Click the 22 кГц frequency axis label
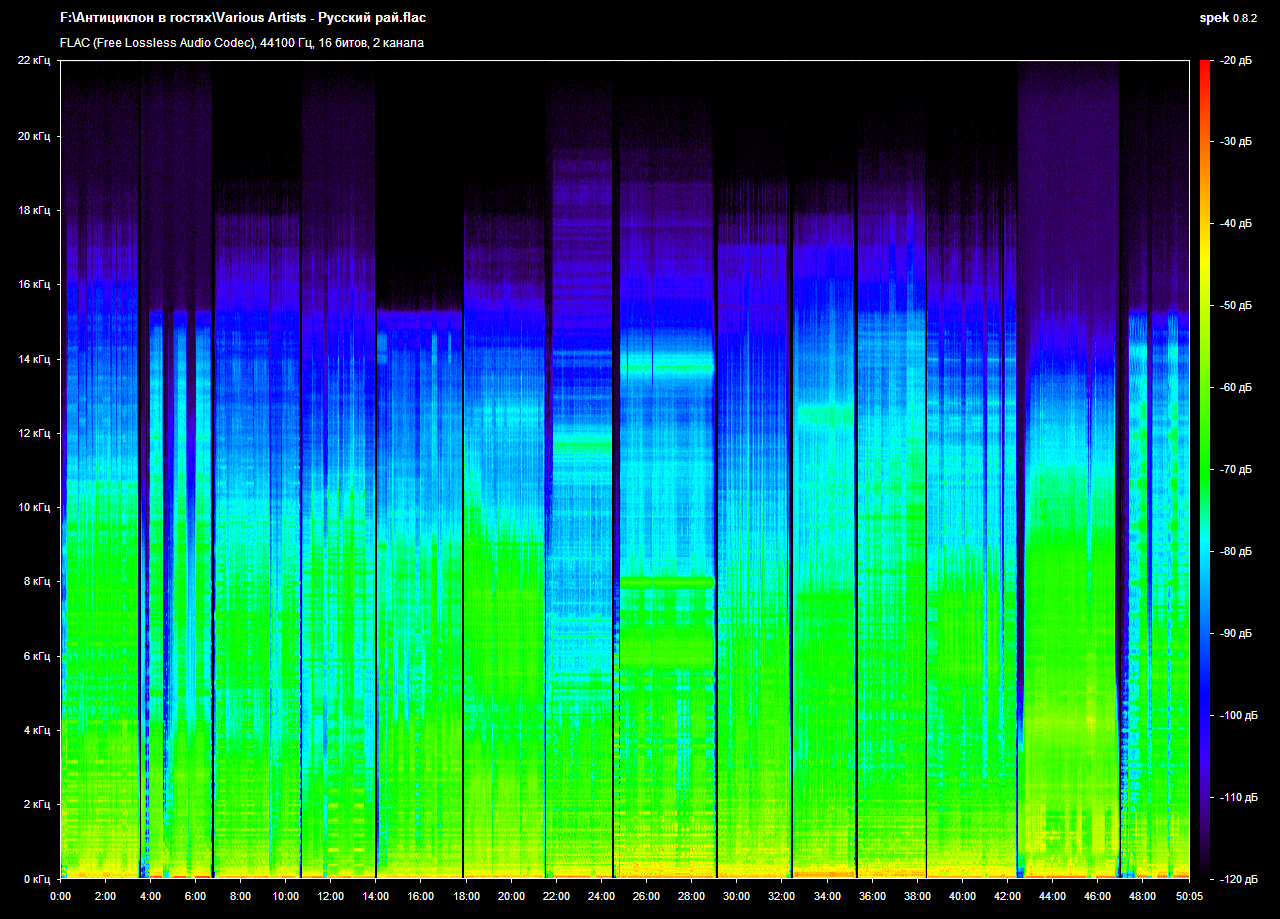 33,61
